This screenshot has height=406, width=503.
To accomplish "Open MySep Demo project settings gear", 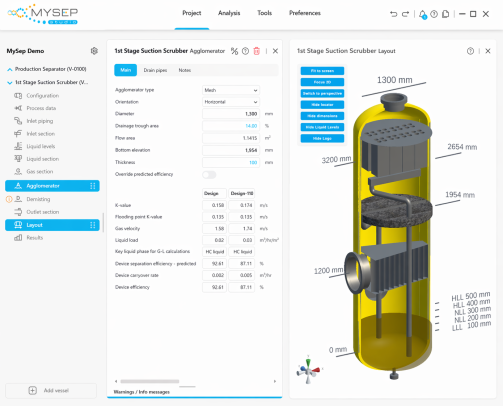I will click(x=94, y=51).
